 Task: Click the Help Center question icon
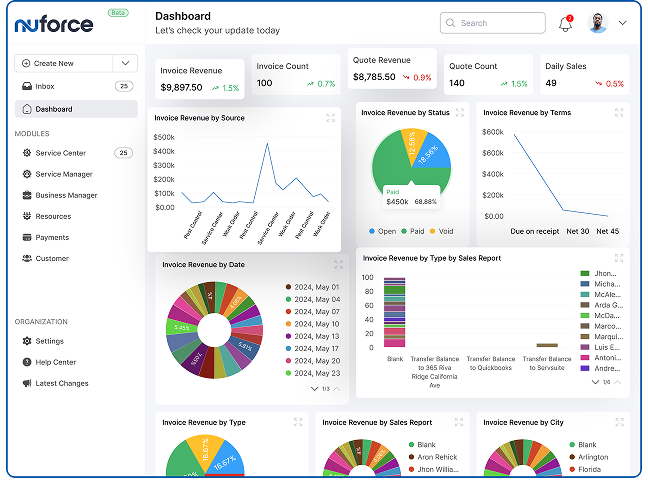(27, 362)
